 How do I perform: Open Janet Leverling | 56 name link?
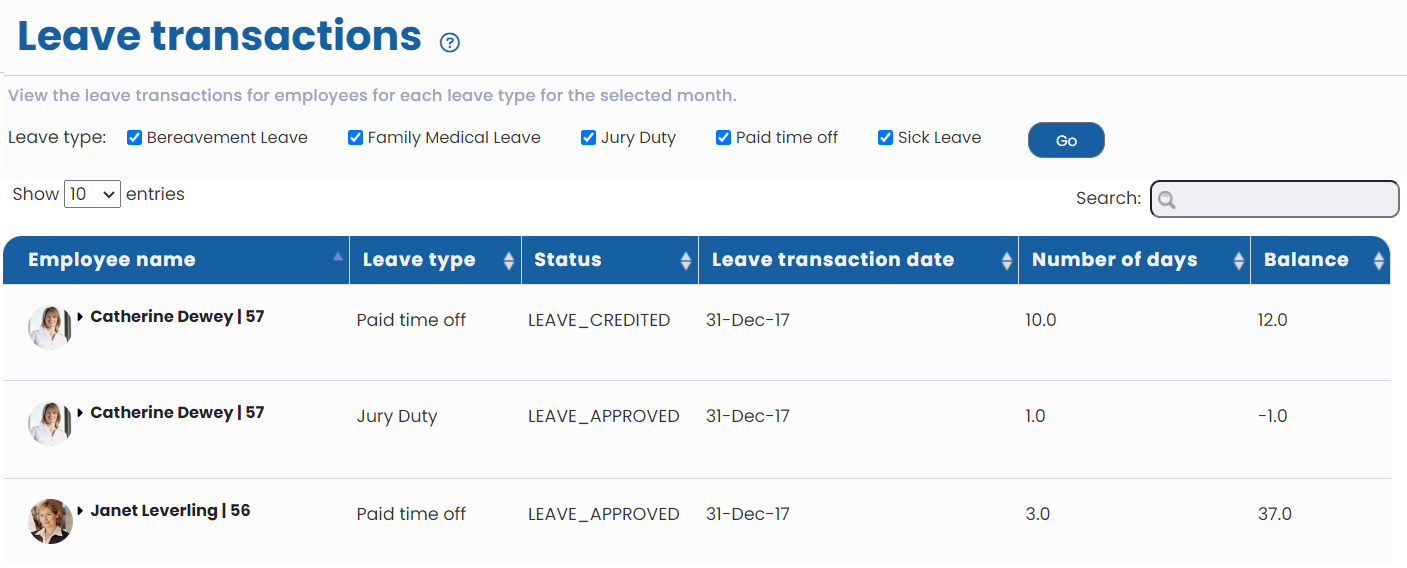[170, 511]
